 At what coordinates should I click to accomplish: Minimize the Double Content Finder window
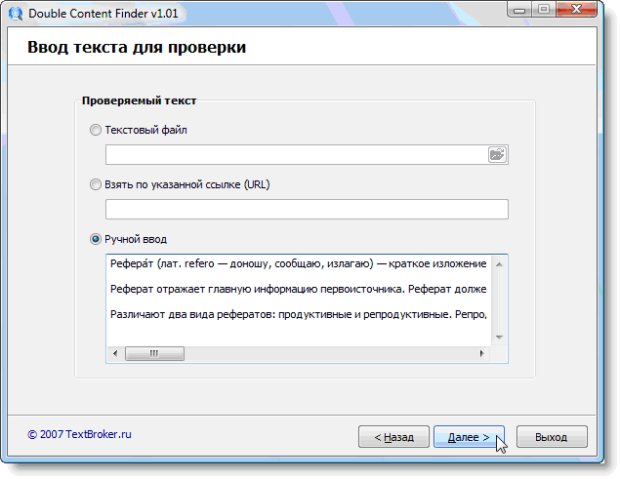[x=520, y=9]
